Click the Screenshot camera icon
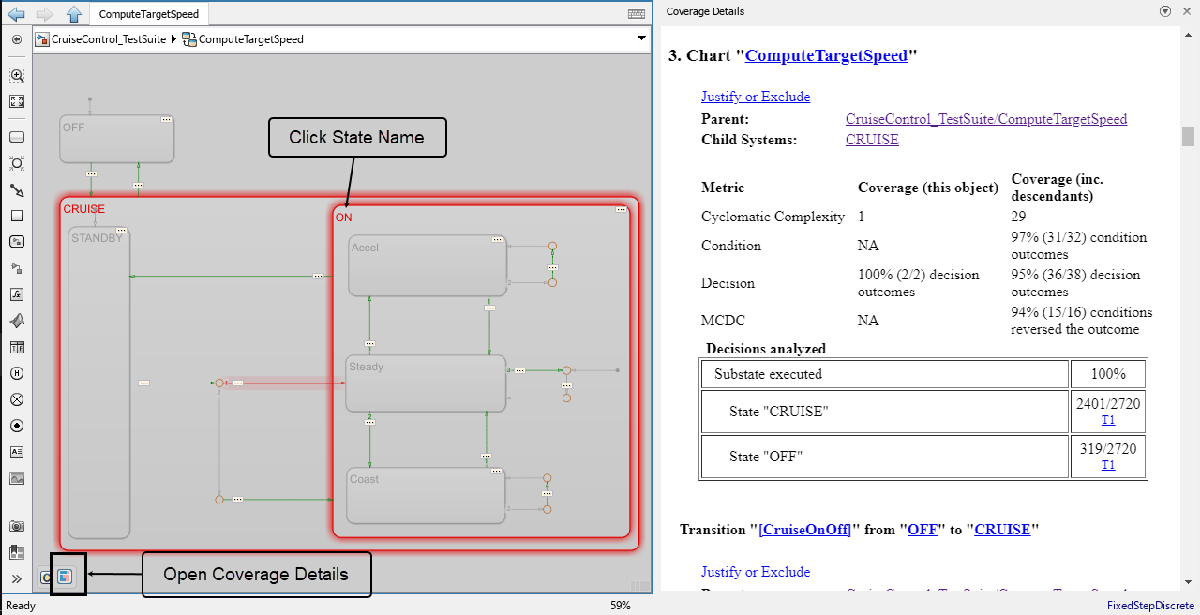The width and height of the screenshot is (1200, 615). [x=17, y=526]
